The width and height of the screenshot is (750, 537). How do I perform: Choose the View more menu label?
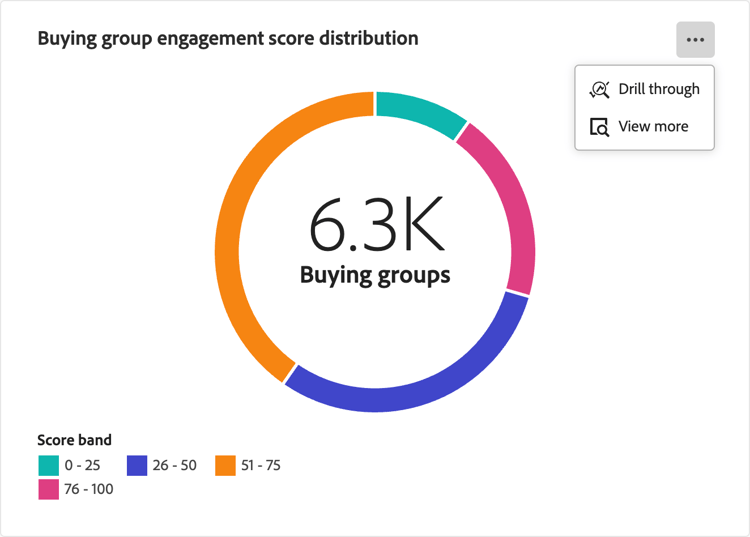pyautogui.click(x=653, y=127)
